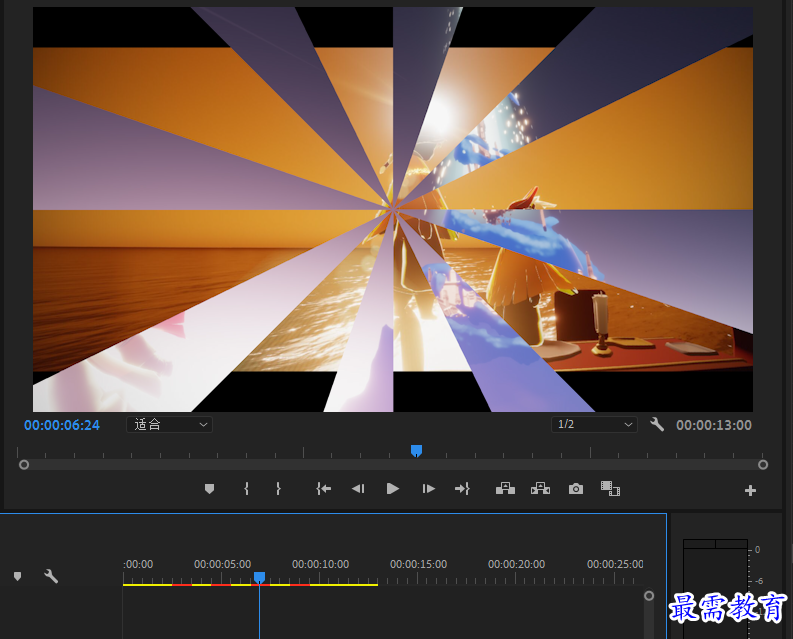Go to In point button
Viewport: 793px width, 639px height.
[323, 489]
